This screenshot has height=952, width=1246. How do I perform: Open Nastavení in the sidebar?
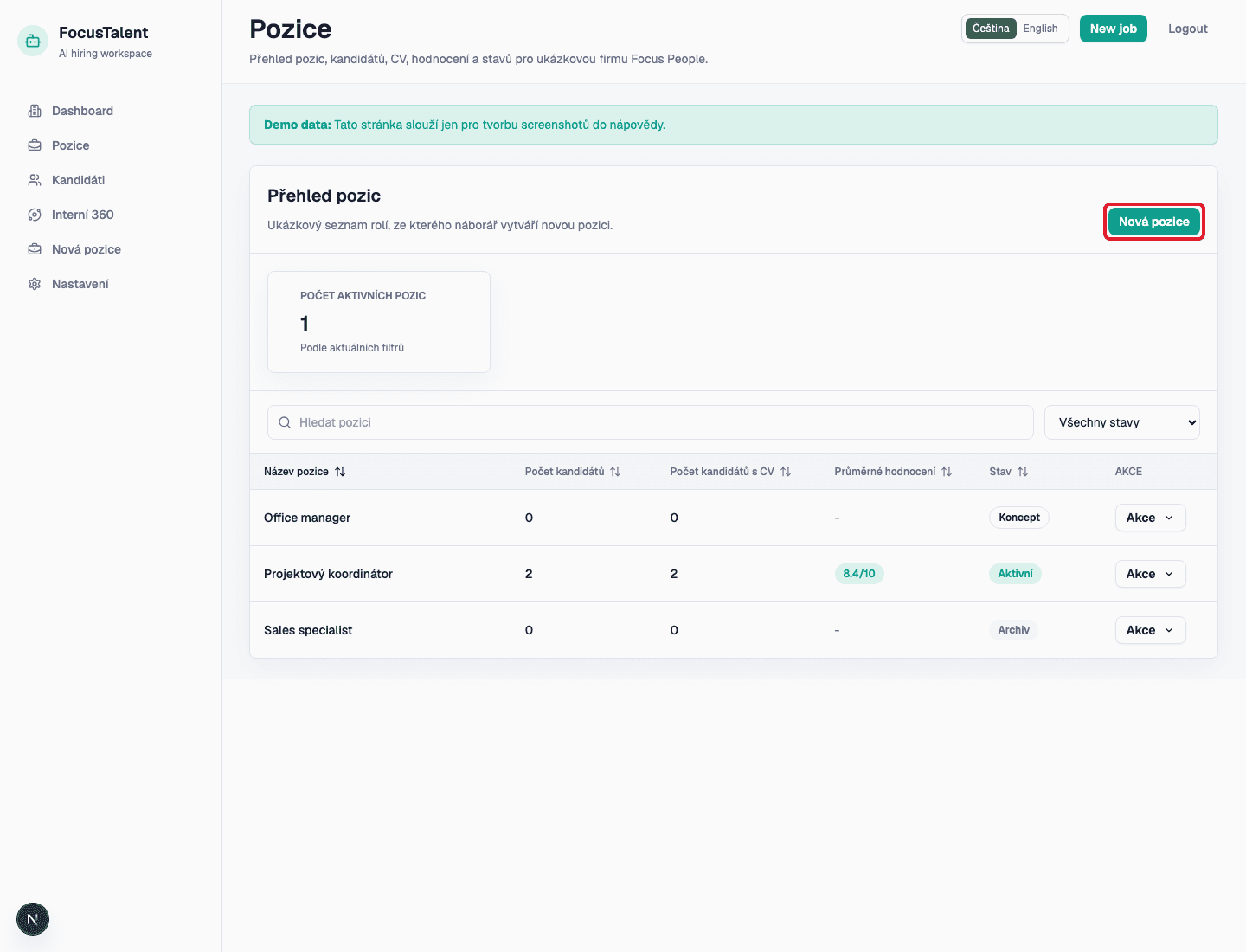tap(111, 284)
